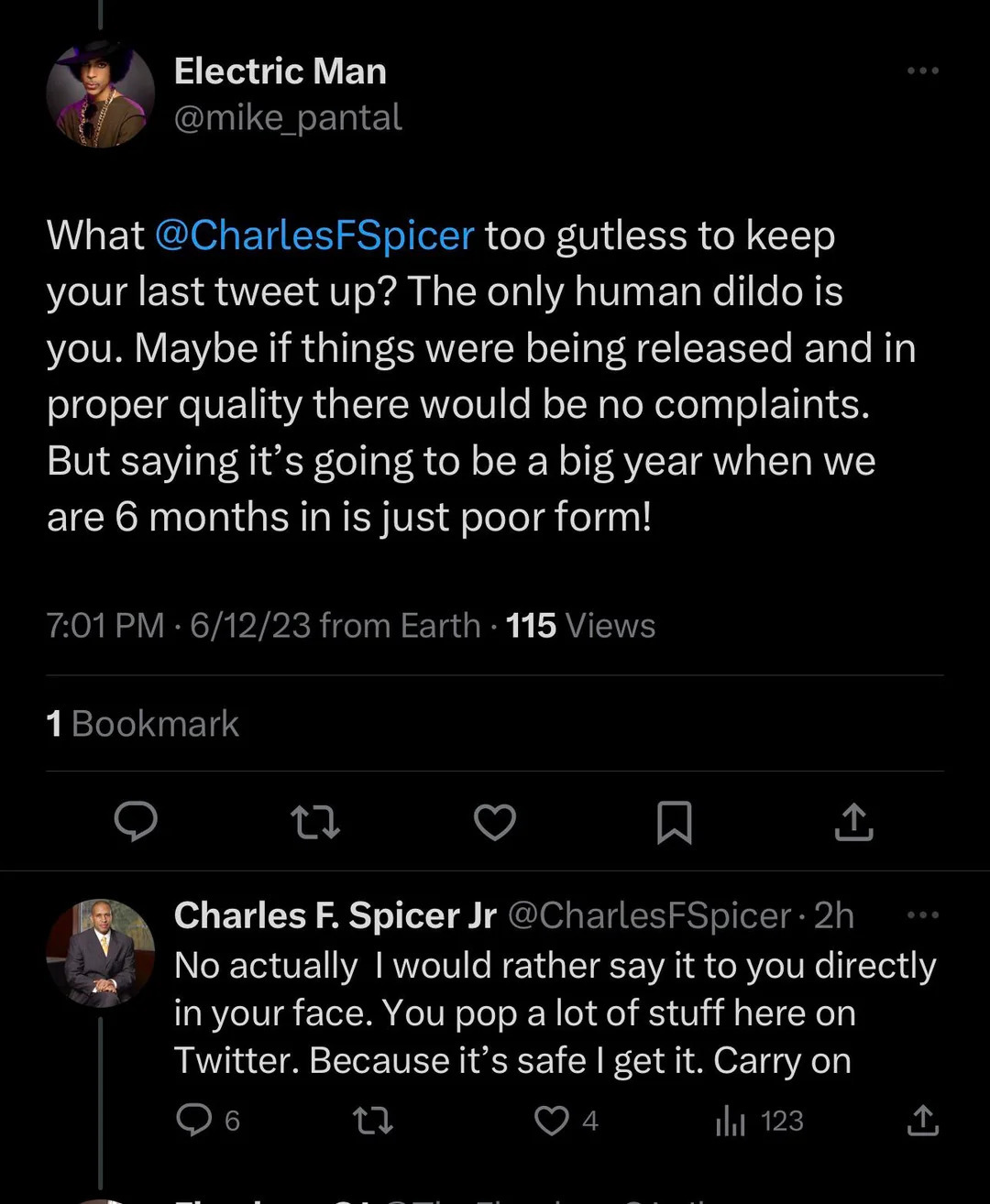
Task: Reply to Electric Man's main tweet
Action: [136, 821]
